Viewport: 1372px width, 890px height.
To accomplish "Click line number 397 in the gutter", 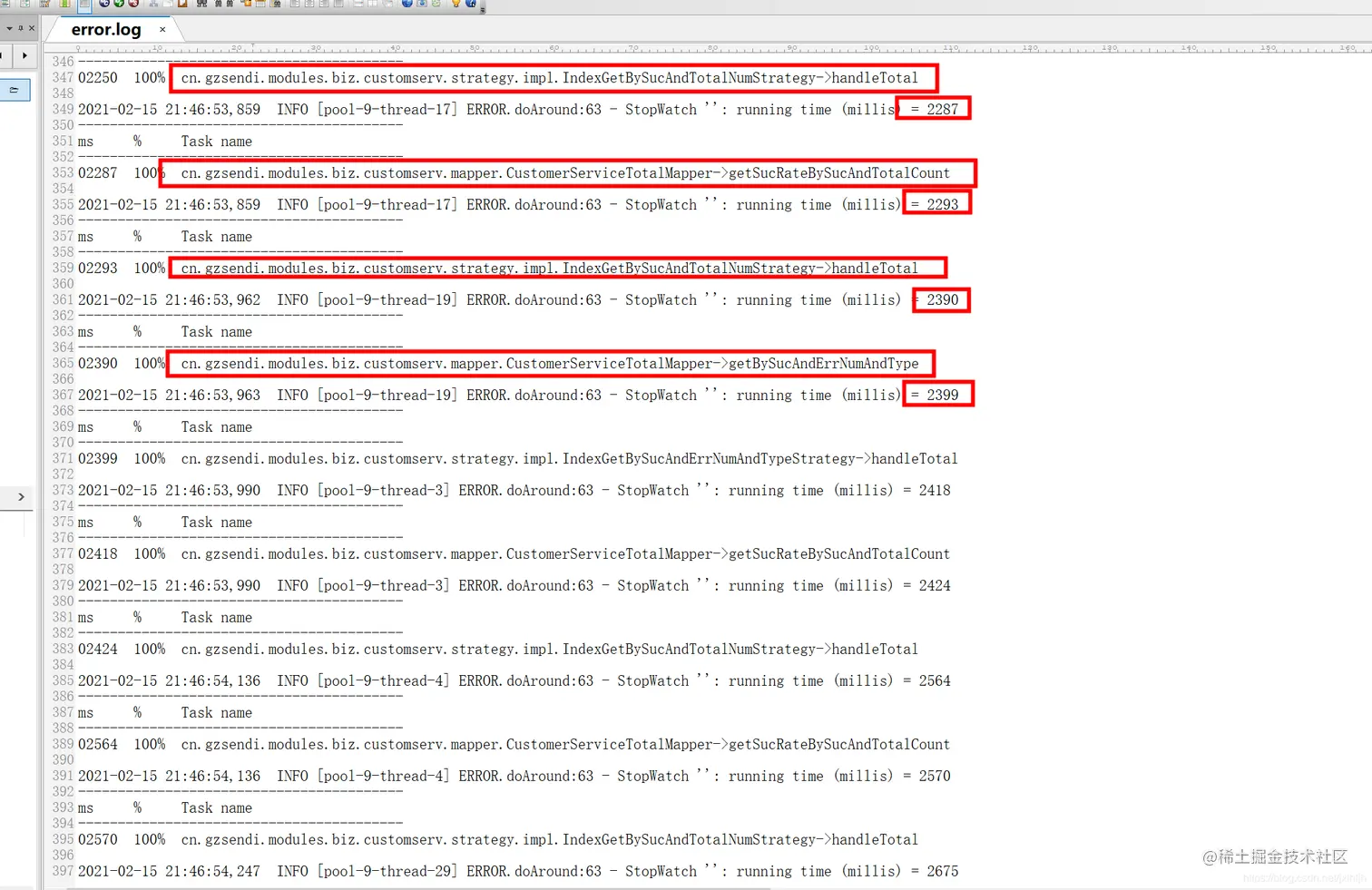I will point(63,871).
